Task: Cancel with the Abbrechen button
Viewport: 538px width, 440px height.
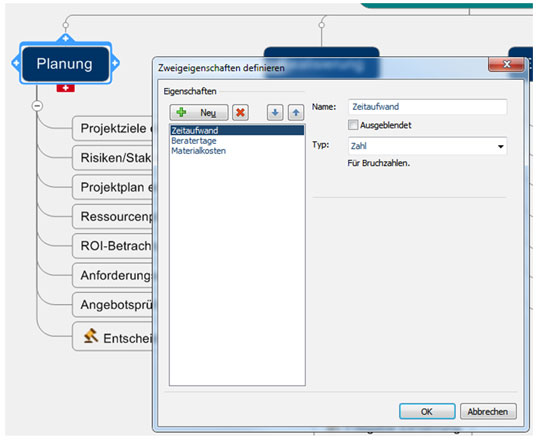Action: [488, 411]
